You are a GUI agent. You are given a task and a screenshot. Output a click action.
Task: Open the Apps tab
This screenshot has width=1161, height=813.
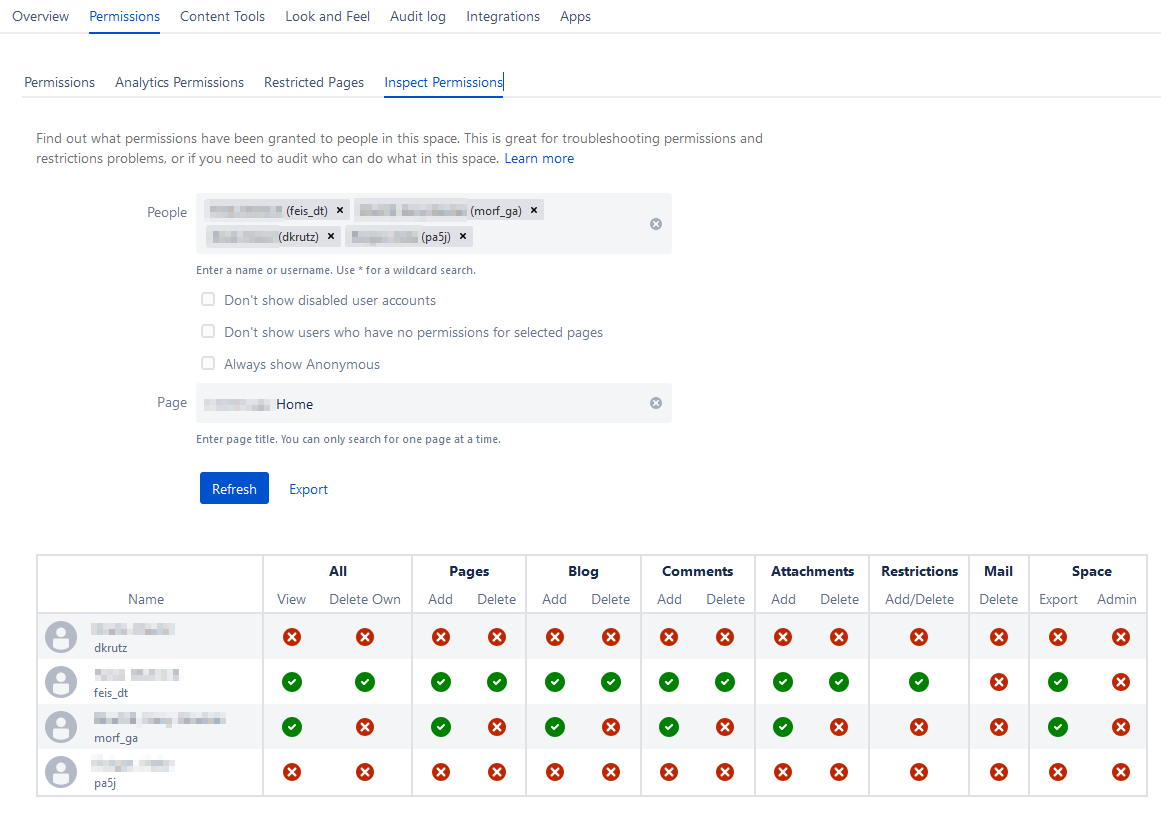tap(575, 16)
